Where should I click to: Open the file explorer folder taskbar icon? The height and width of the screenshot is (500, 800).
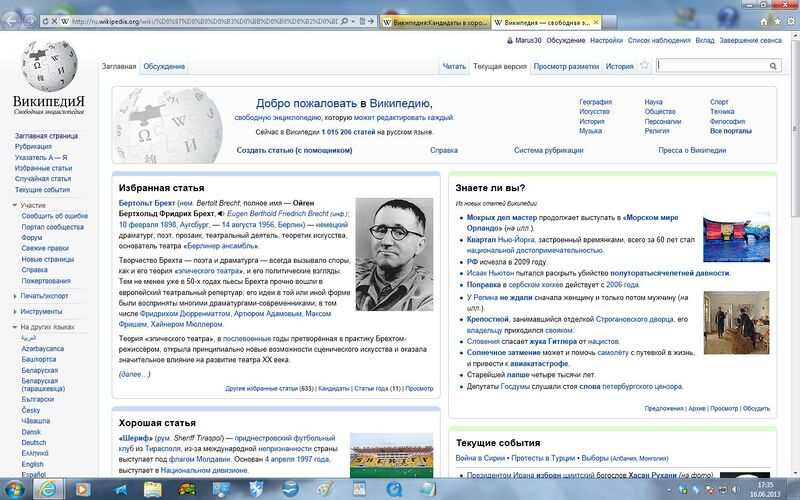[153, 489]
